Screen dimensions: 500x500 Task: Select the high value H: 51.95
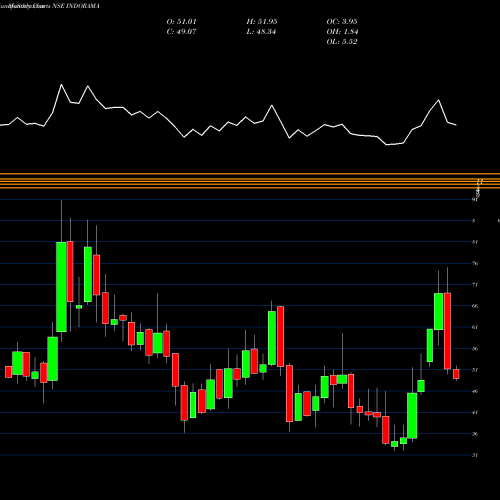[x=262, y=22]
